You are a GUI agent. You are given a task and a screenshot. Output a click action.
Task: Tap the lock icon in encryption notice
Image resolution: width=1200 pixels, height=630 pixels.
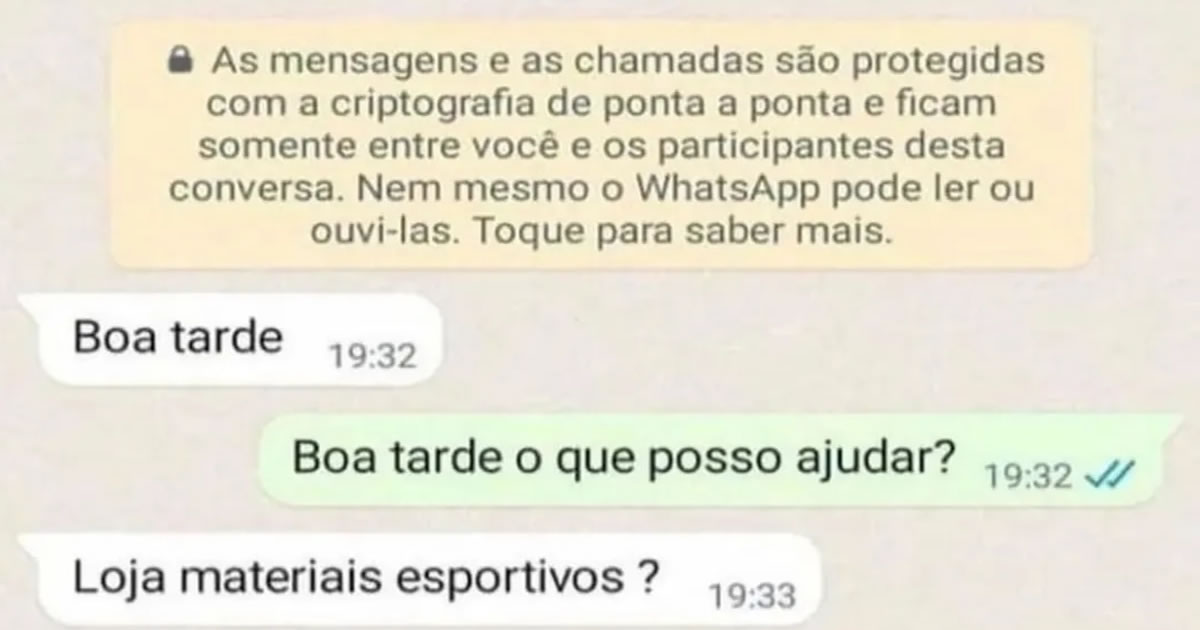pos(180,62)
